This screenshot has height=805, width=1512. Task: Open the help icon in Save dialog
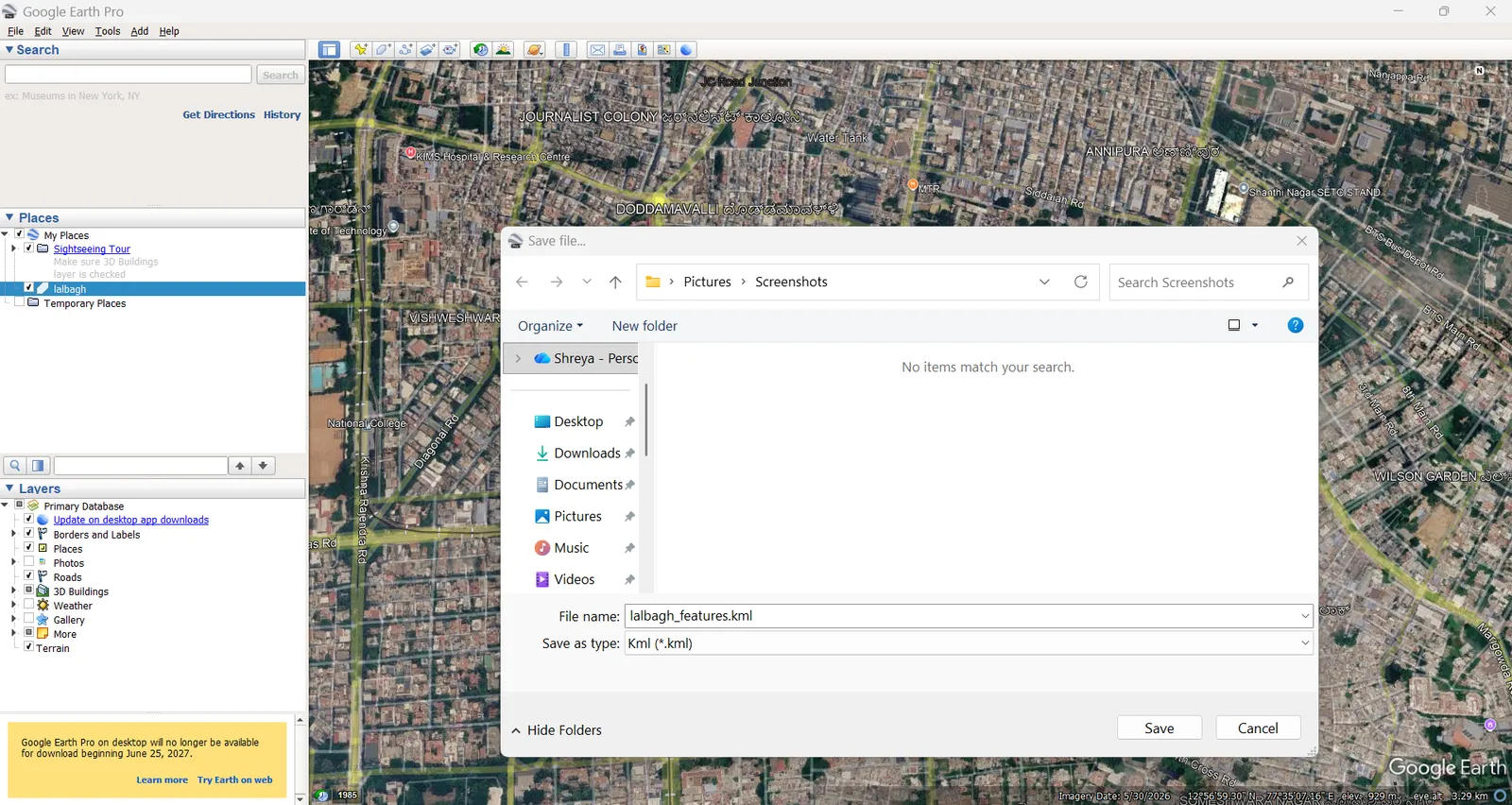[1296, 325]
